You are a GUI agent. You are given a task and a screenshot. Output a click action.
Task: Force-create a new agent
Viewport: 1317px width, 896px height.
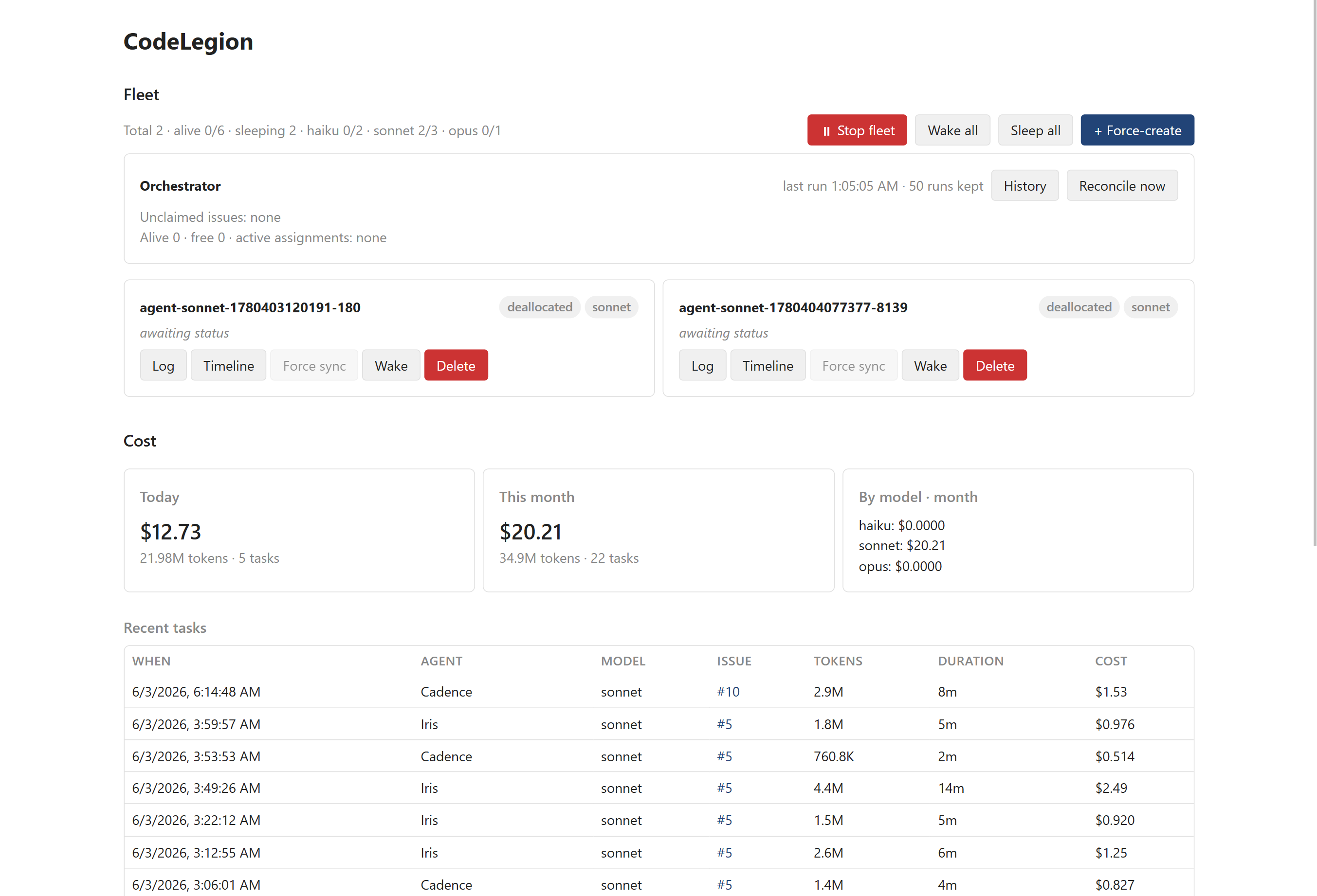point(1137,130)
